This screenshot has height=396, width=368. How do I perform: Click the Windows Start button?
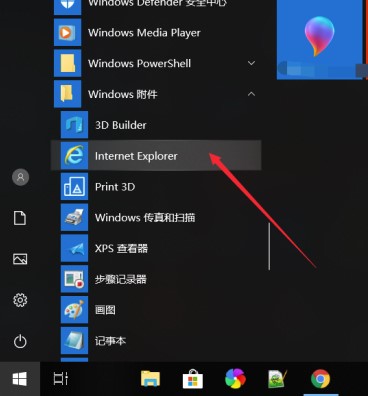tap(20, 379)
